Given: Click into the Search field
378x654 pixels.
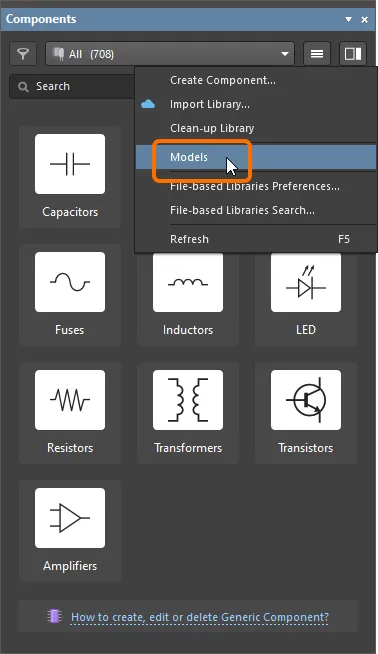Looking at the screenshot, I should point(73,86).
